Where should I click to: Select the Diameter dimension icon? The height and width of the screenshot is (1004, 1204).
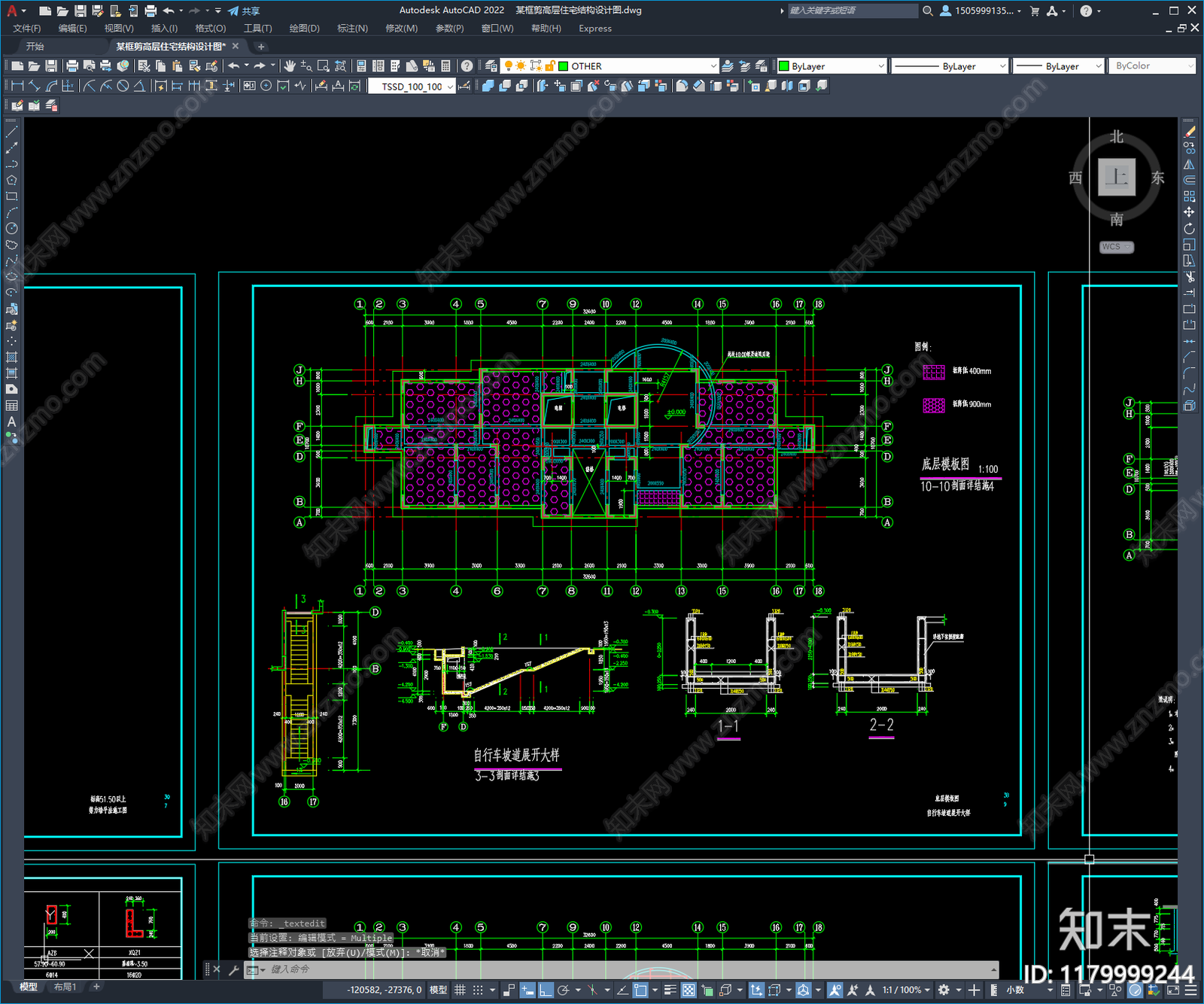123,86
